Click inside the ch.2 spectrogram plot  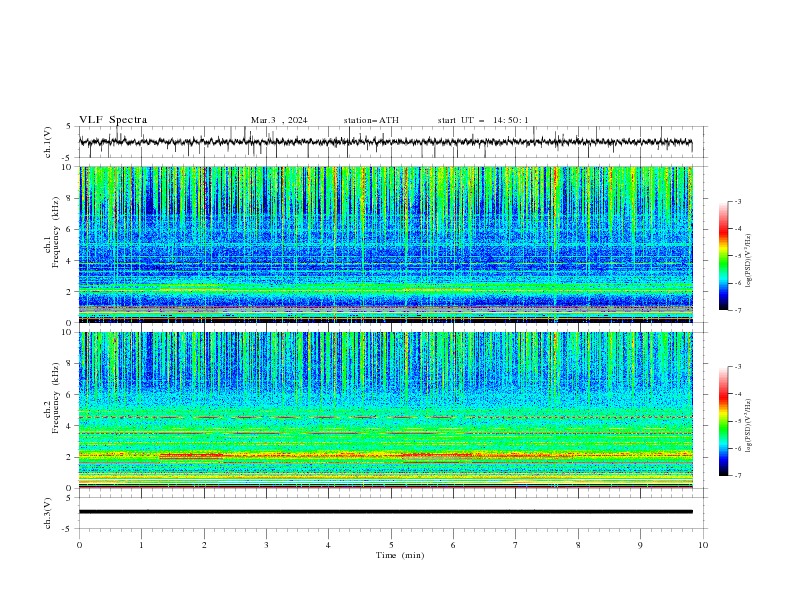(386, 410)
